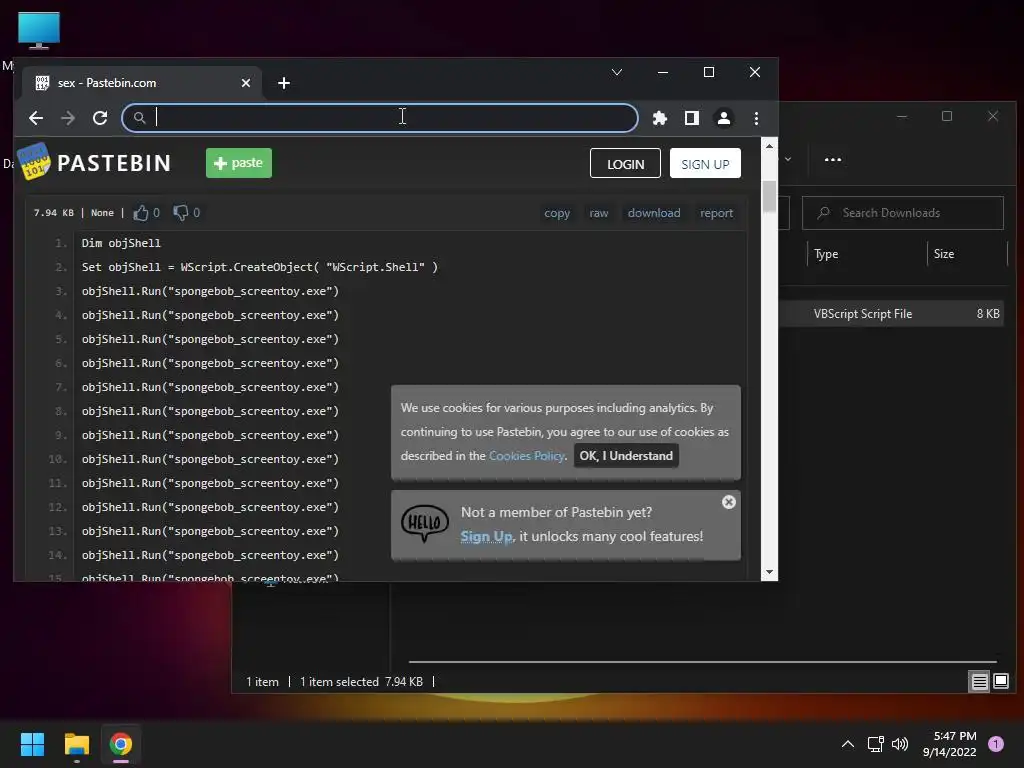Open the taskbar clock and date
This screenshot has height=768, width=1024.
[x=950, y=744]
